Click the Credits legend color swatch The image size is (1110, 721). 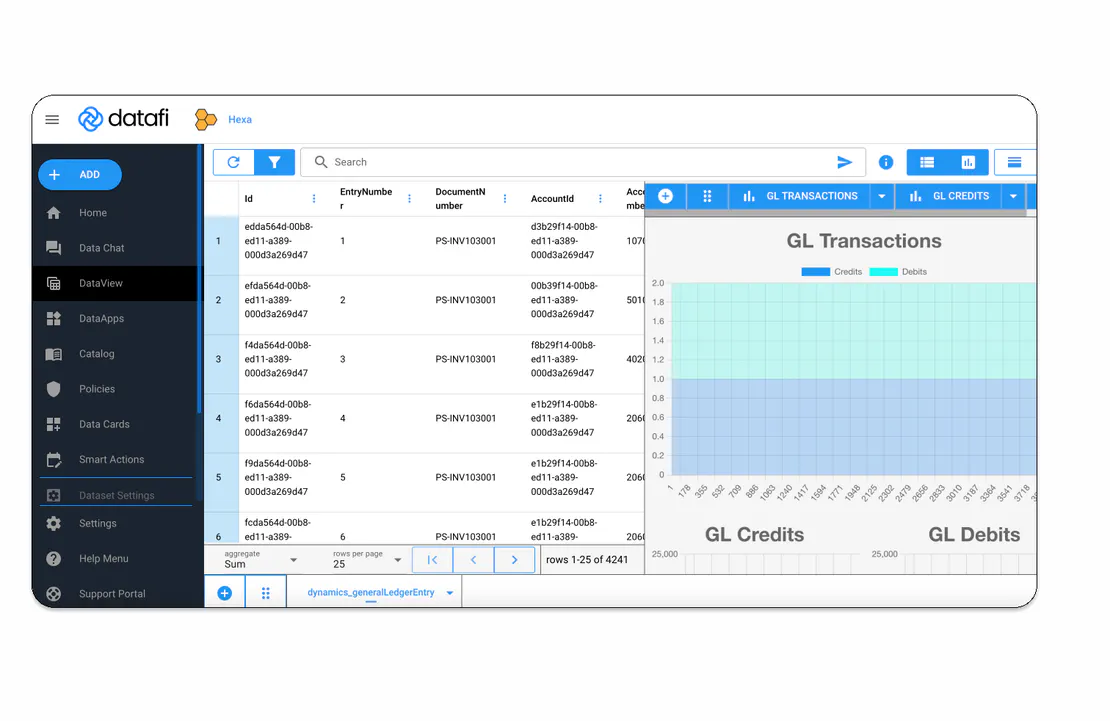(x=815, y=272)
